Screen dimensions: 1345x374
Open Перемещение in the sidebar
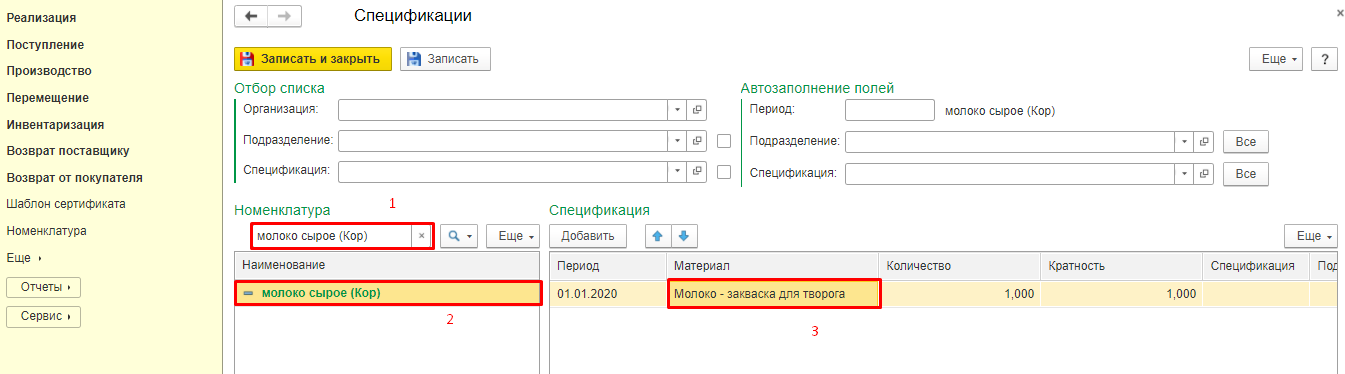pos(47,98)
